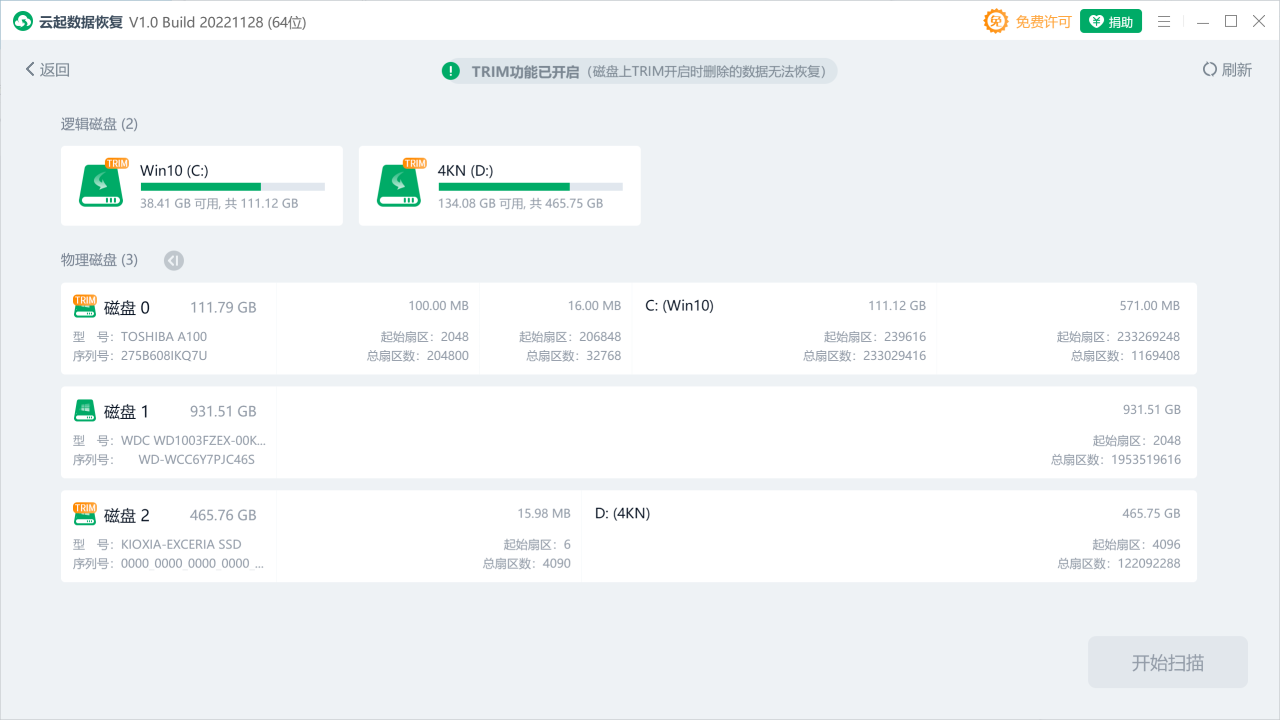Collapse the 物理磁盘 section with the arrow
This screenshot has width=1280, height=720.
point(173,260)
